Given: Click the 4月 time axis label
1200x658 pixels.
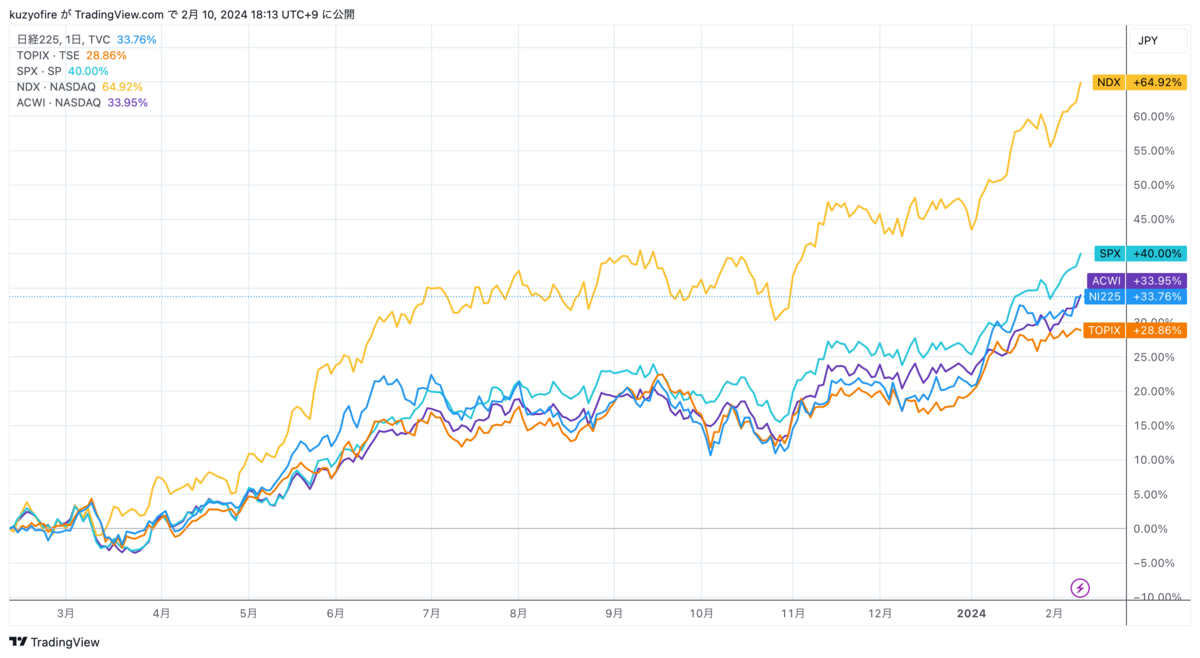Looking at the screenshot, I should click(162, 613).
